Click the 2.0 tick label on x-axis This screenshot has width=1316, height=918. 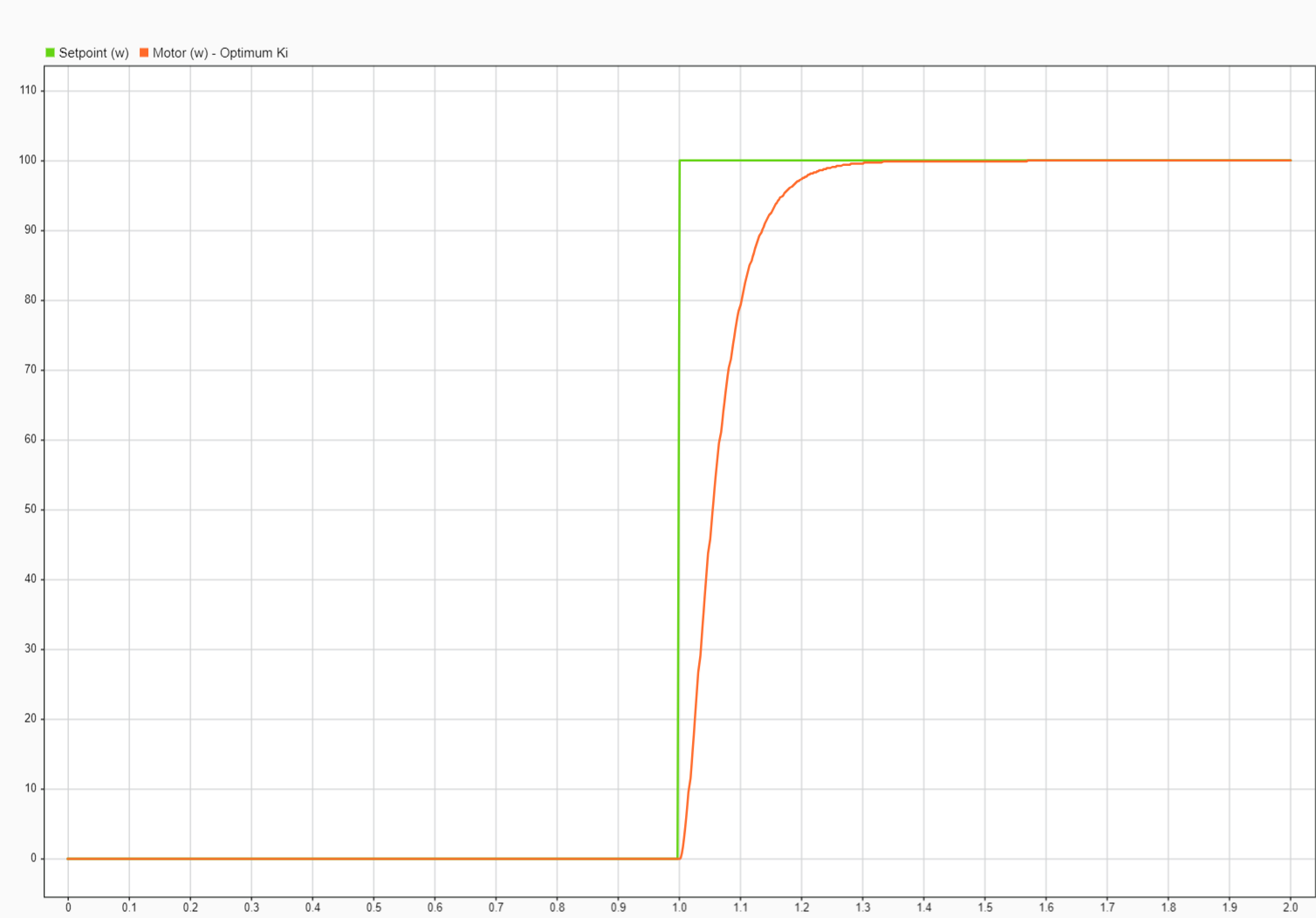1290,908
